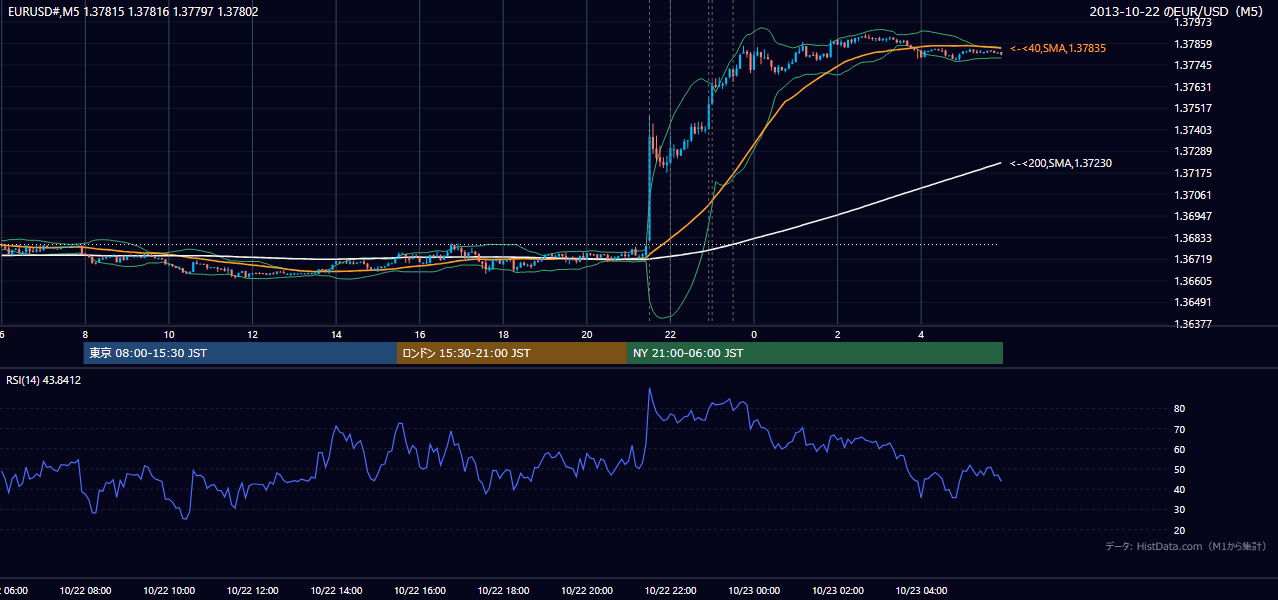Click price axis value 1.37973
1278x600 pixels.
[x=1192, y=22]
